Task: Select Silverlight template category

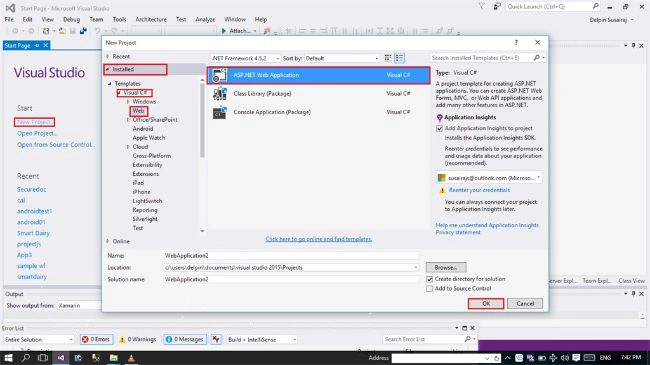Action: point(145,219)
